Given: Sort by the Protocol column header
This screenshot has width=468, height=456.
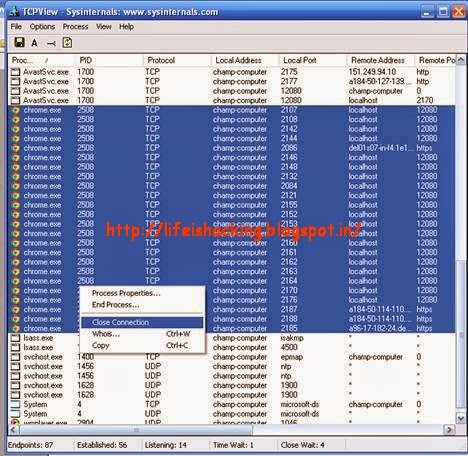Looking at the screenshot, I should click(x=177, y=60).
